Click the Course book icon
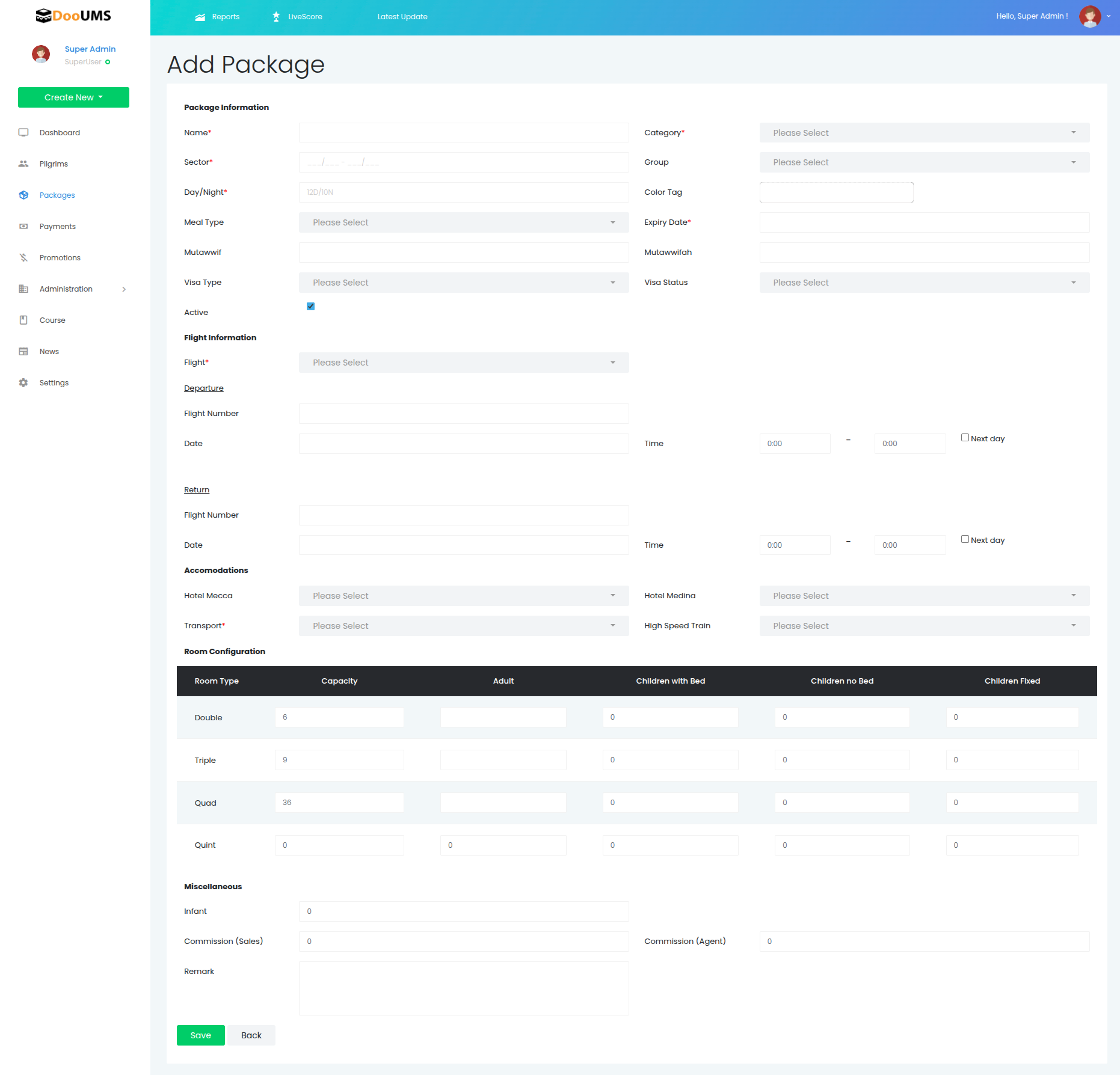Screen dimensions: 1120x1075 [x=23, y=320]
